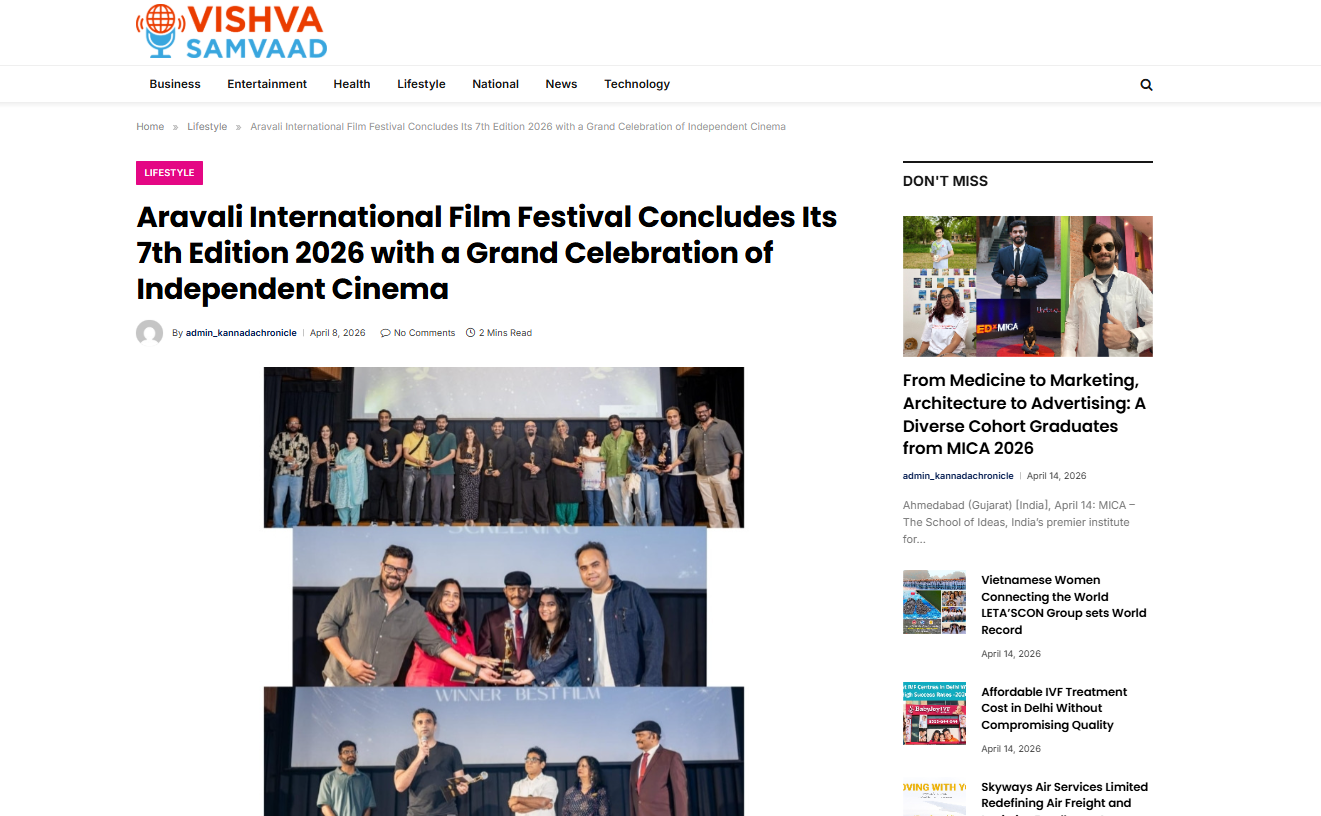Select Lifestyle in the navigation bar

coord(421,84)
